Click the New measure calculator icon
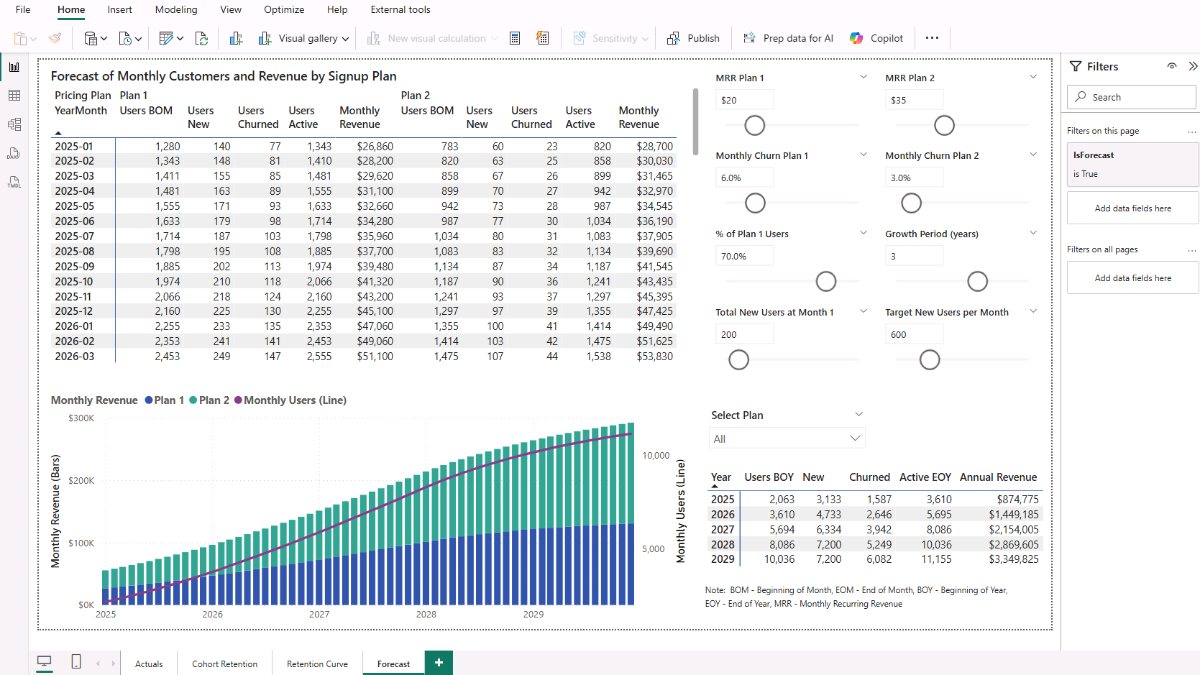Image resolution: width=1200 pixels, height=675 pixels. point(515,38)
